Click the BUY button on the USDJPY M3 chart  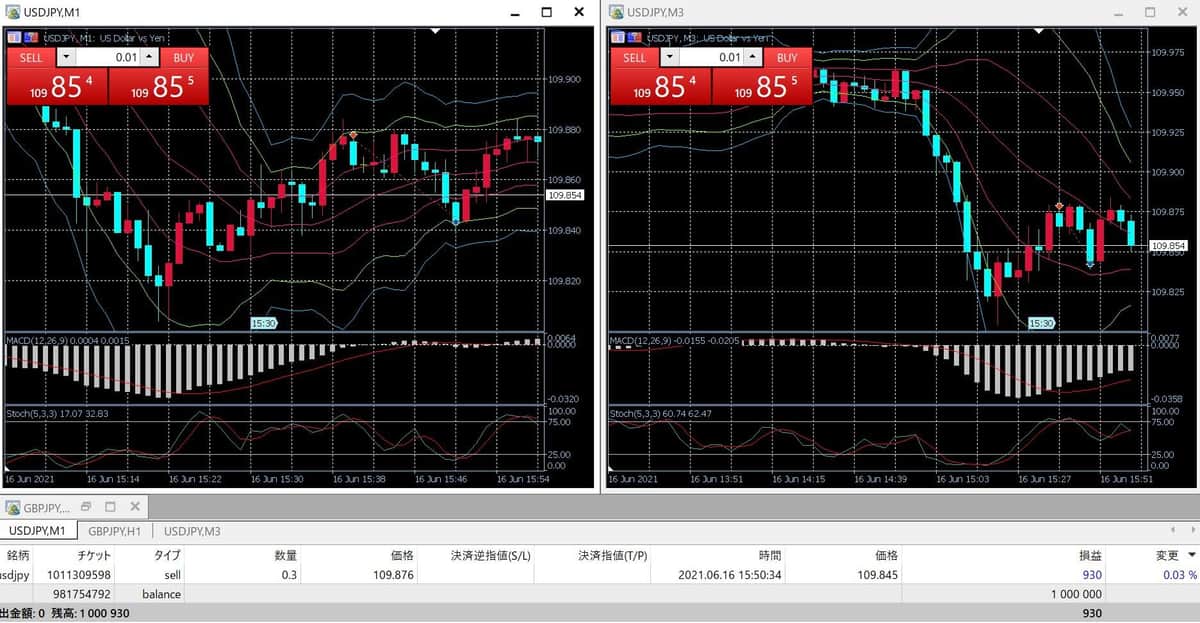787,58
